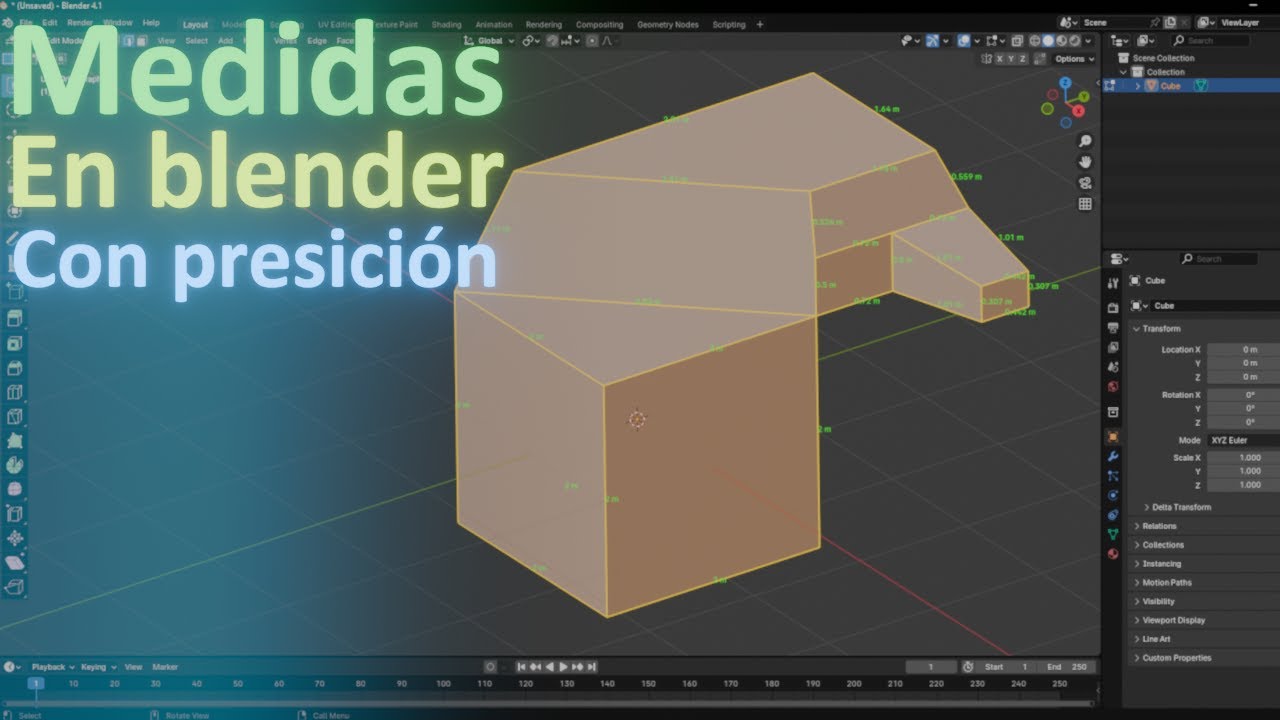The height and width of the screenshot is (720, 1280).
Task: Open the timeline Marker menu
Action: (165, 667)
